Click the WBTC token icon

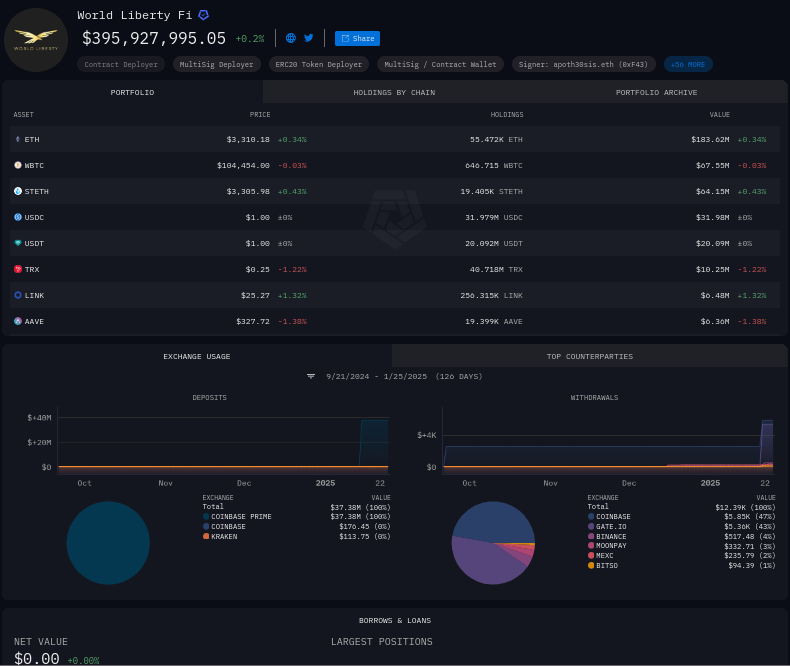(18, 165)
